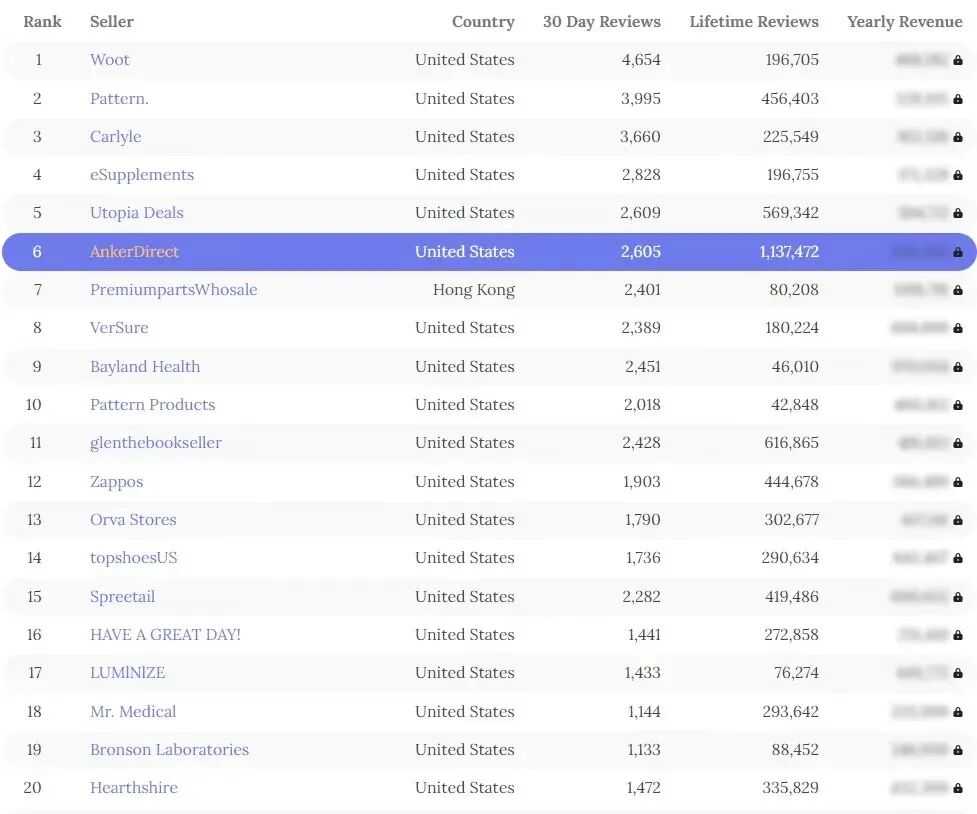Click the lock icon in Mr. Medical row
977x814 pixels.
coord(958,712)
